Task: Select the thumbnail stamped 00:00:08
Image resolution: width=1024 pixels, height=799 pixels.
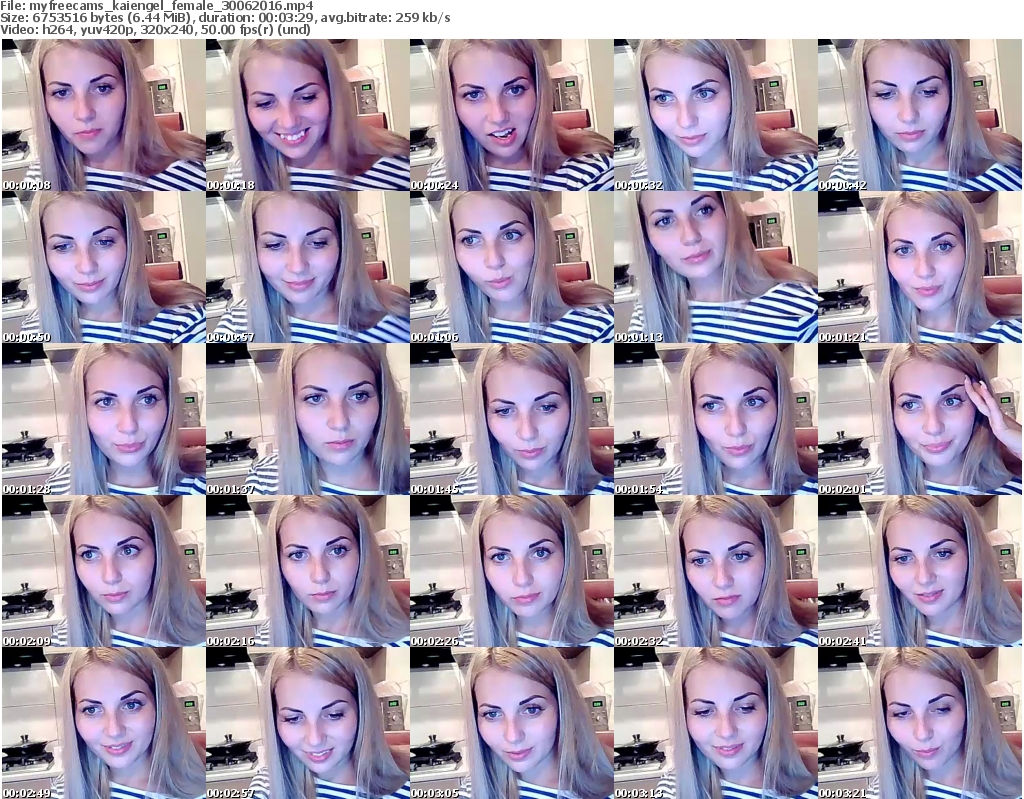Action: tap(103, 115)
